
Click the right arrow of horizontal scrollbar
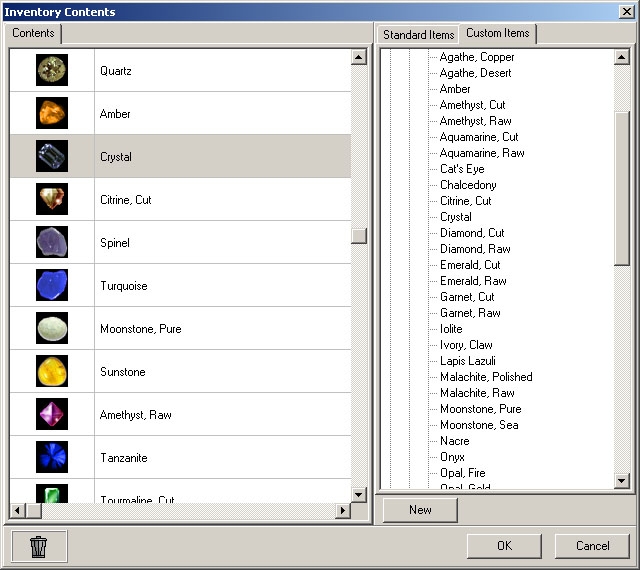coord(343,510)
